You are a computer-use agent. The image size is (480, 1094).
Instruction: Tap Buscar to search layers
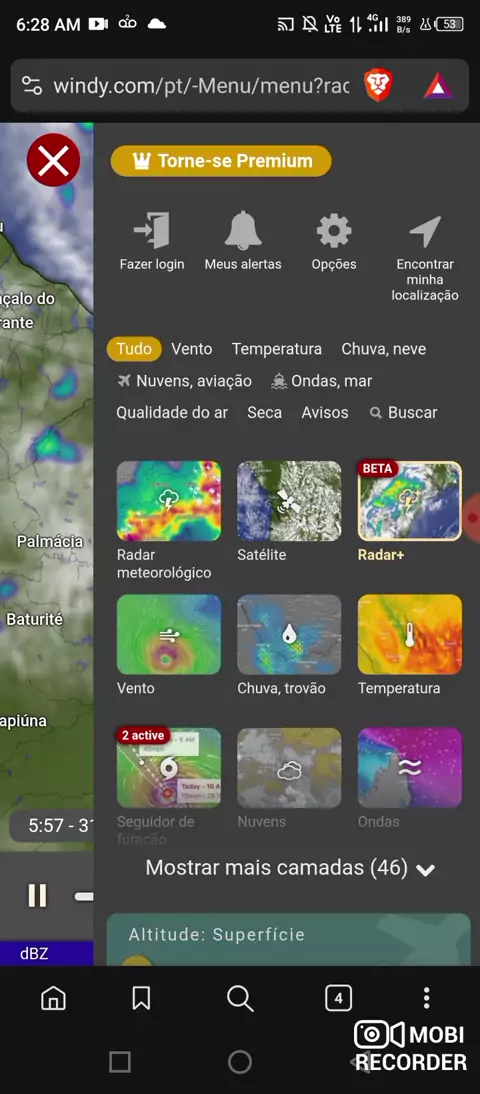(x=404, y=412)
